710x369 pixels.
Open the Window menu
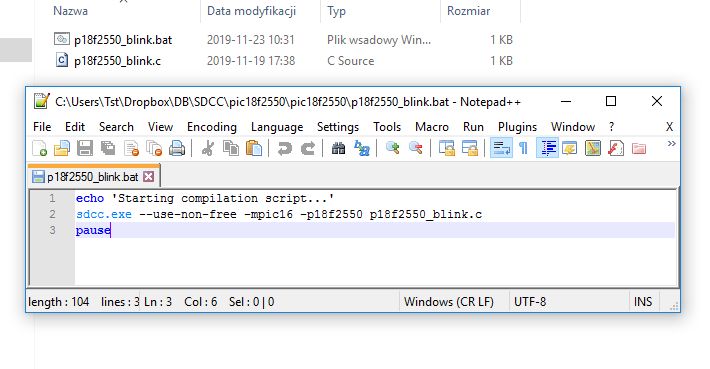pos(573,127)
